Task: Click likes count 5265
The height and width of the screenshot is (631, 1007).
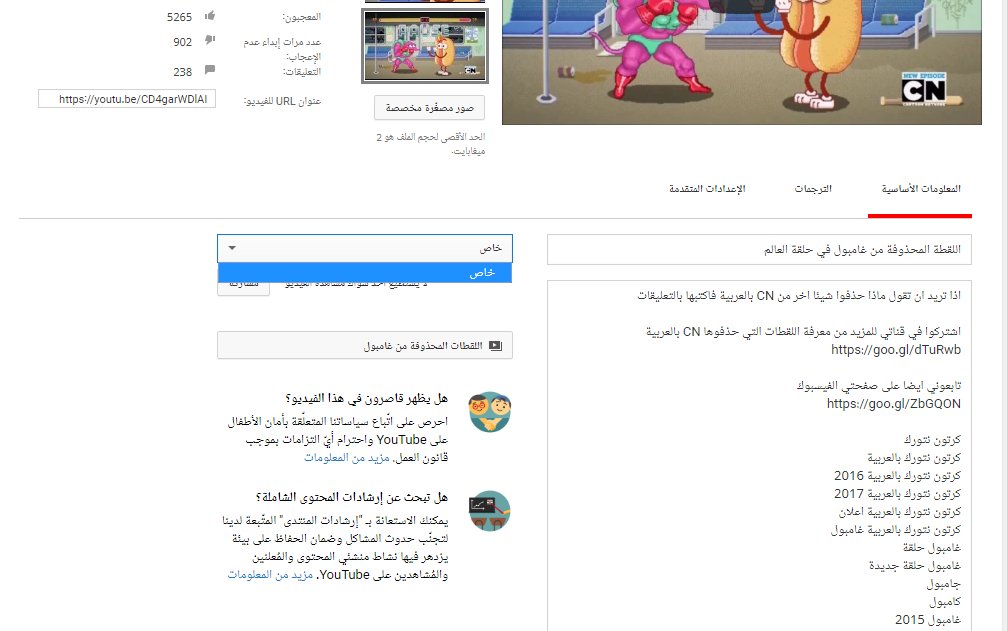Action: click(179, 17)
